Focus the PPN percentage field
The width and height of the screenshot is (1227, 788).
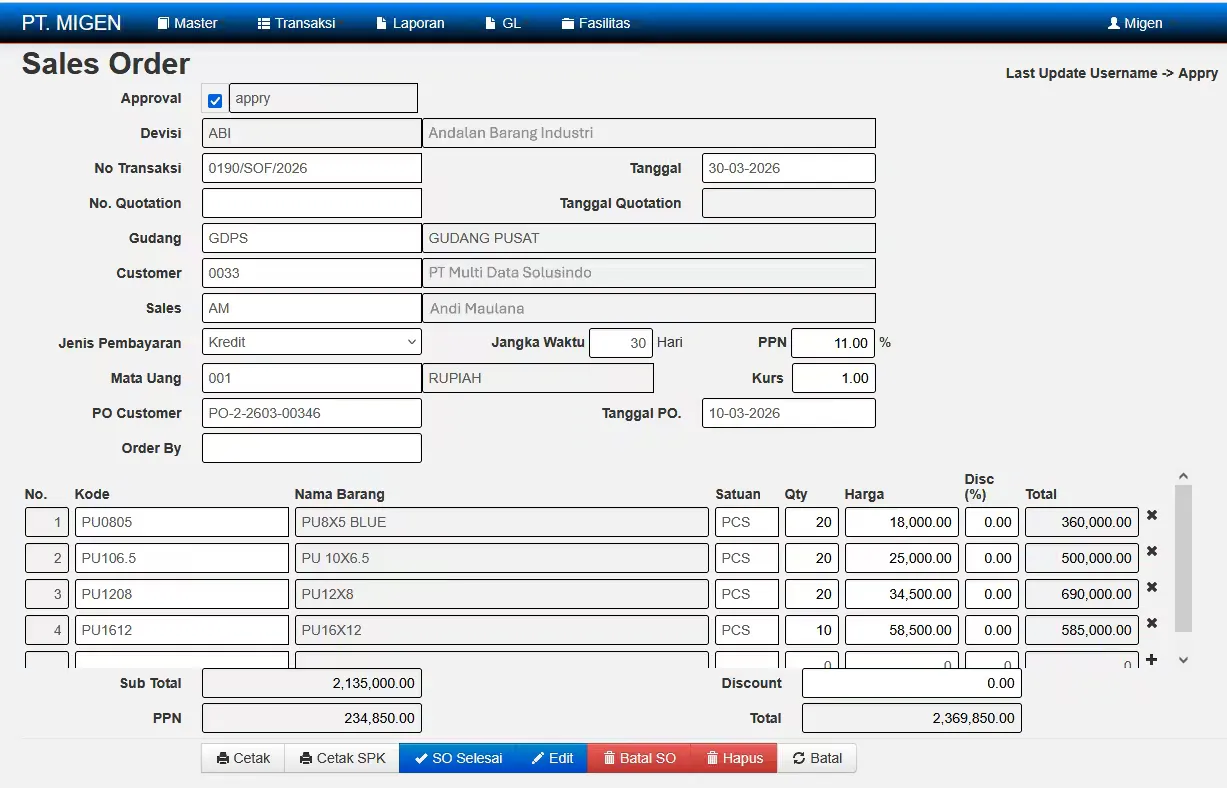[x=833, y=343]
